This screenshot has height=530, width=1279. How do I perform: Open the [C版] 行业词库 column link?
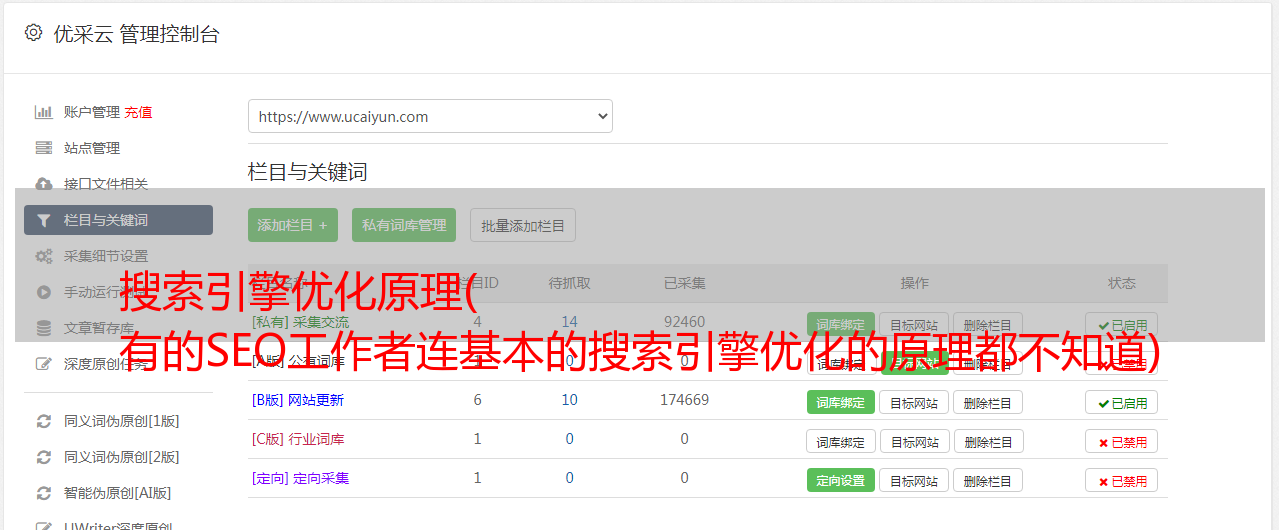click(298, 439)
